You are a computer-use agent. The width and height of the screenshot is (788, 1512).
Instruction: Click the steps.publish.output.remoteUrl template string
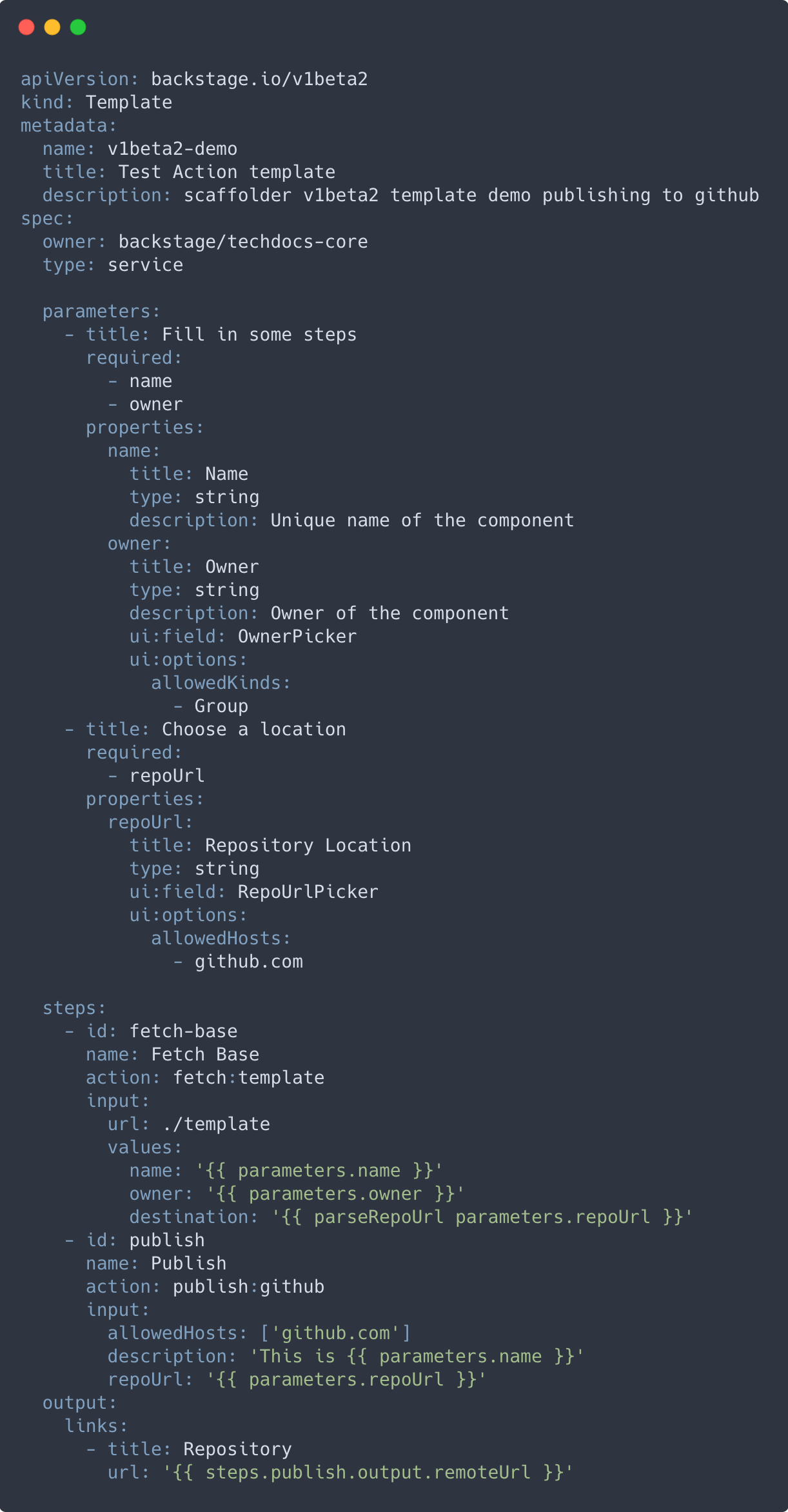click(x=368, y=1473)
